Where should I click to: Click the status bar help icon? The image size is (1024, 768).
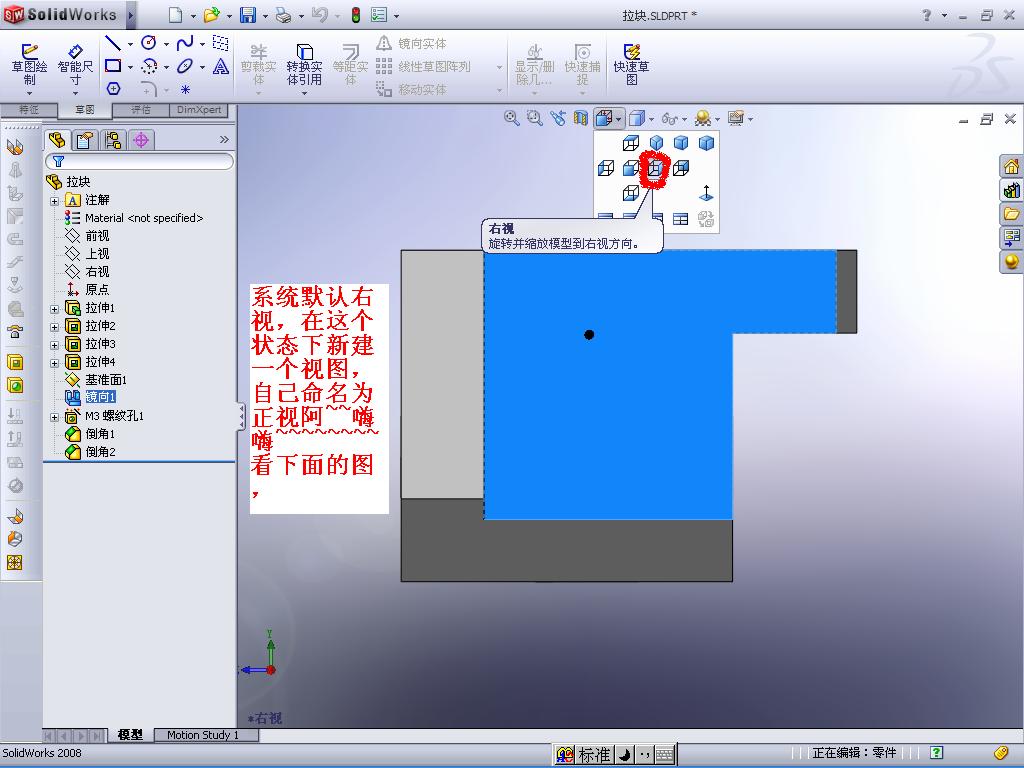936,754
